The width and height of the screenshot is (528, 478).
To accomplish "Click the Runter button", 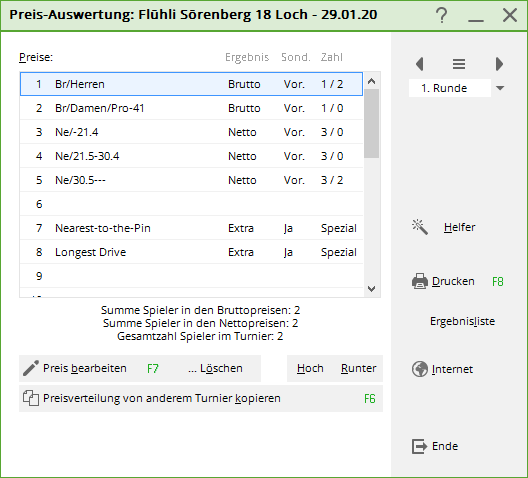I will pos(358,368).
